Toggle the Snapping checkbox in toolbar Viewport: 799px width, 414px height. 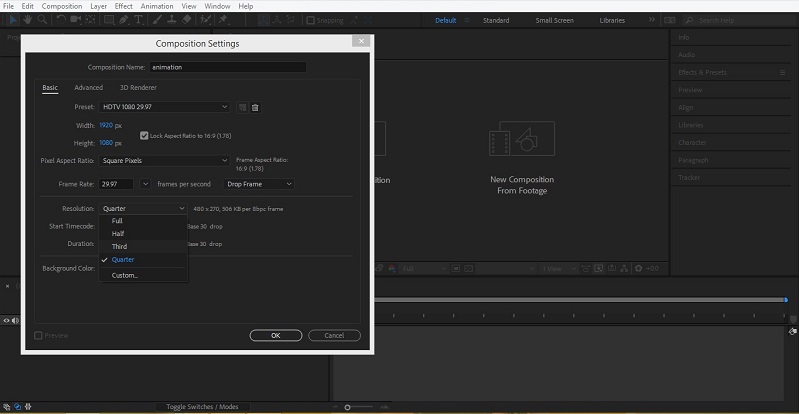(x=310, y=20)
